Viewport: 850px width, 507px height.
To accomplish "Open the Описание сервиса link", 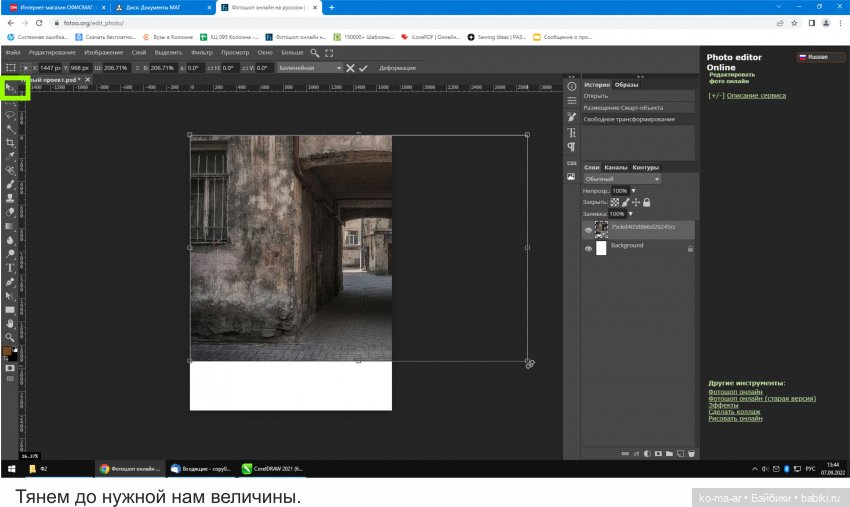I will click(x=756, y=96).
